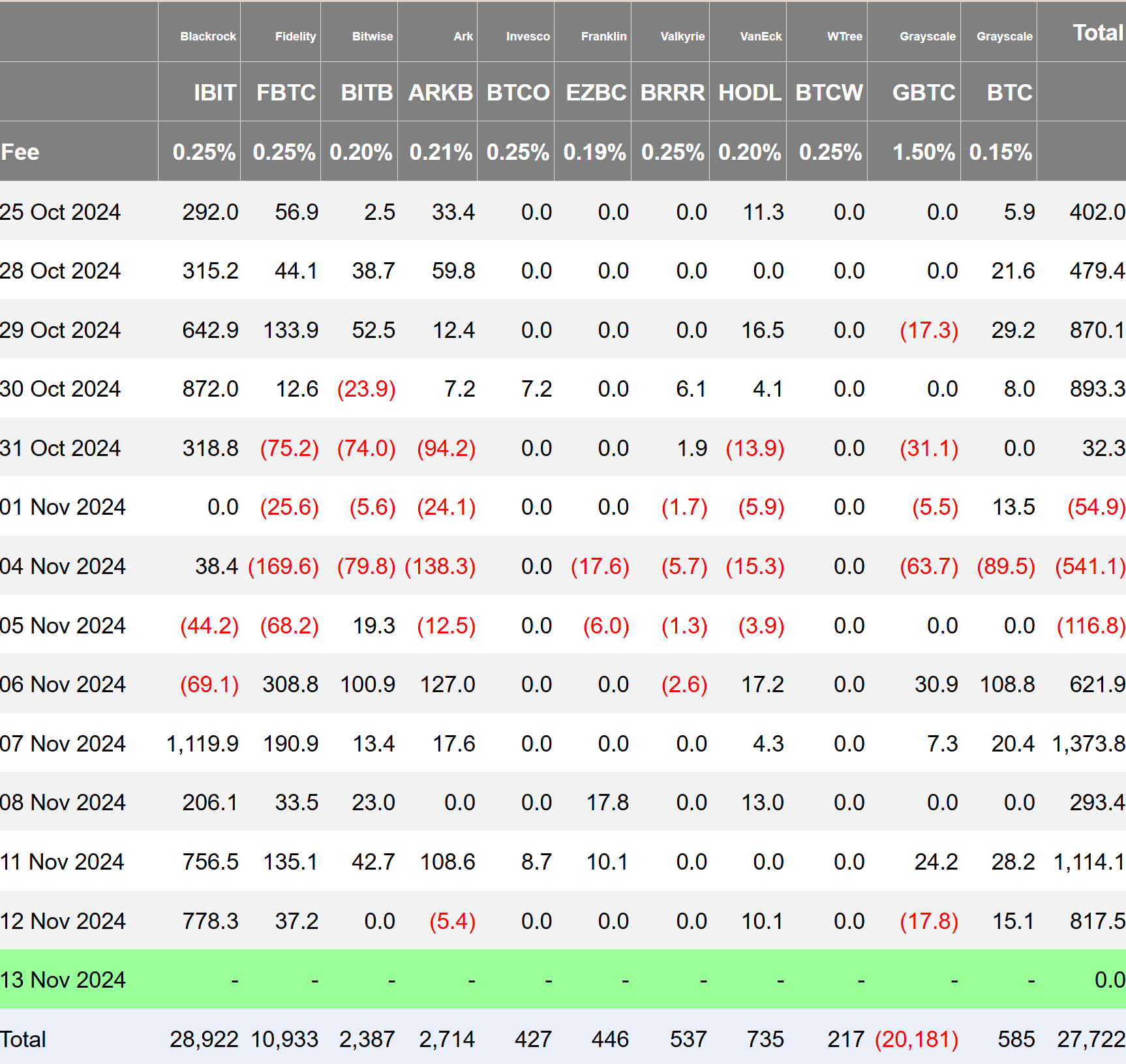Click total value 1,373.8 on 07 Nov
1126x1064 pixels.
(x=1089, y=744)
